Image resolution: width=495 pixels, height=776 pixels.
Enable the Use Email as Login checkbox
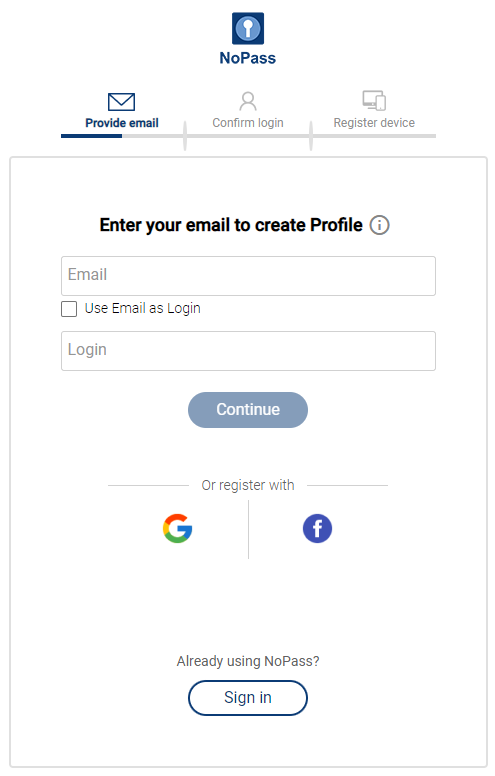69,309
